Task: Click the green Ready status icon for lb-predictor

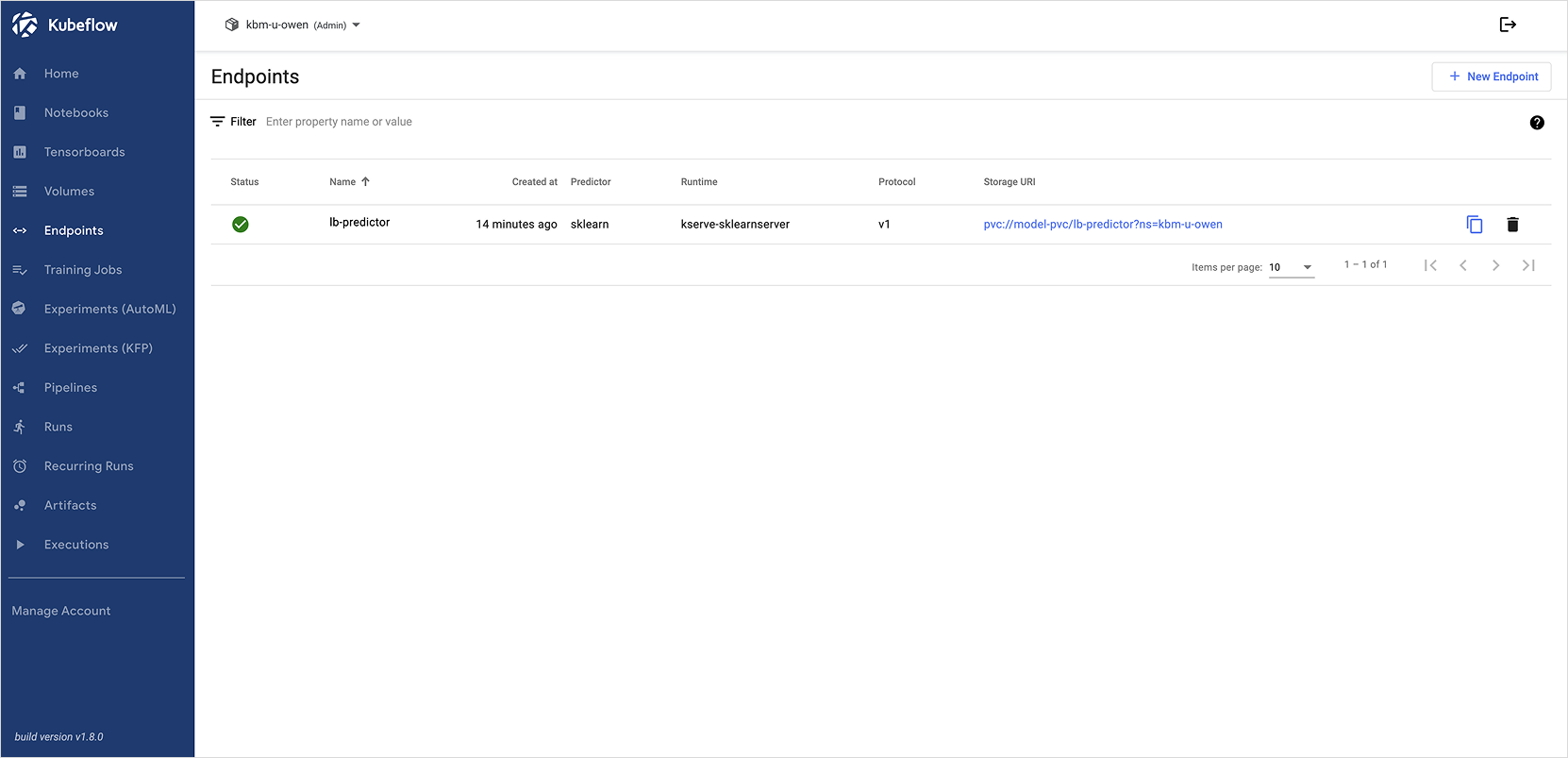Action: (x=241, y=225)
